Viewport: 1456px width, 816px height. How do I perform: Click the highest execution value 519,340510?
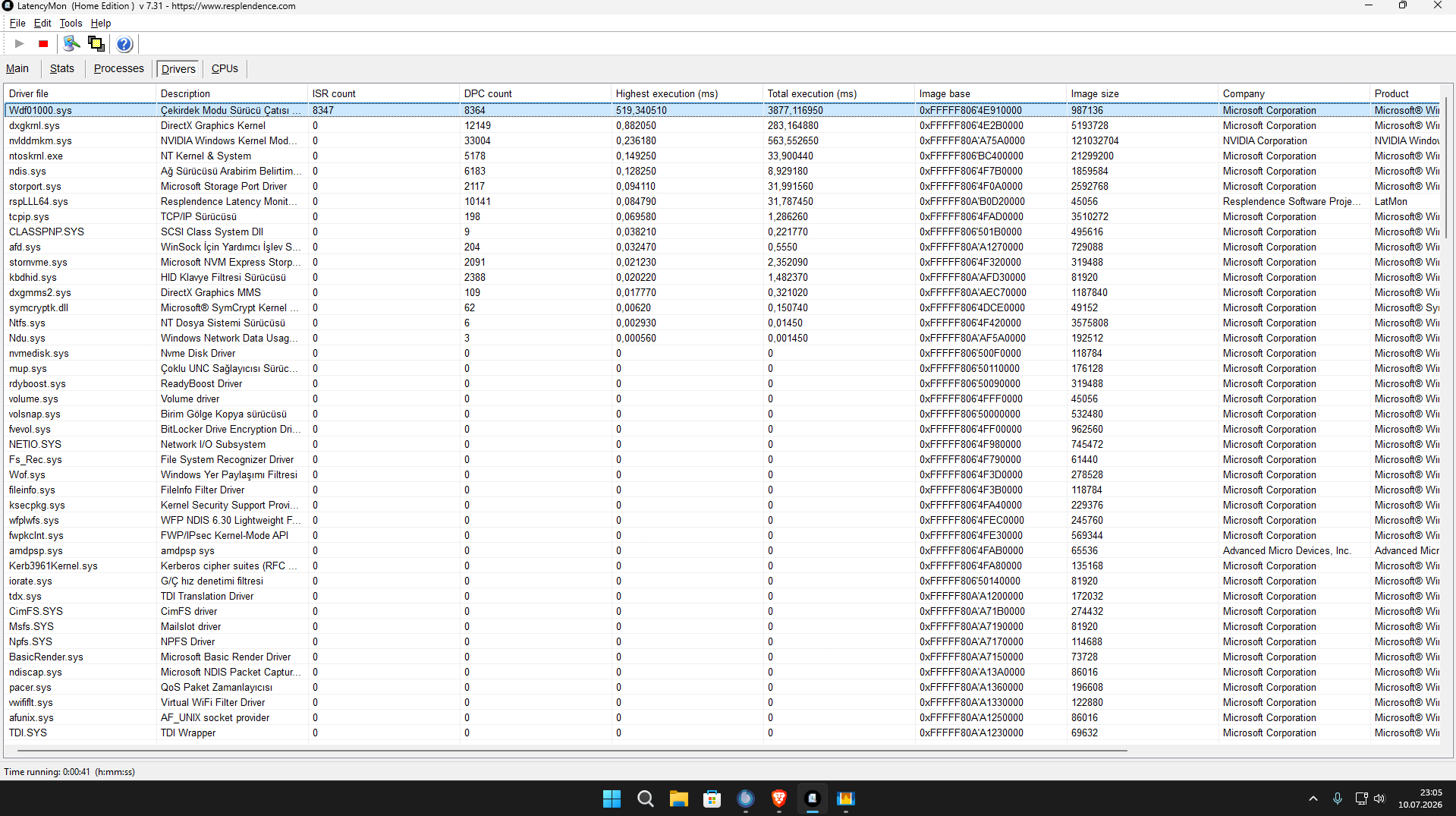click(x=641, y=110)
